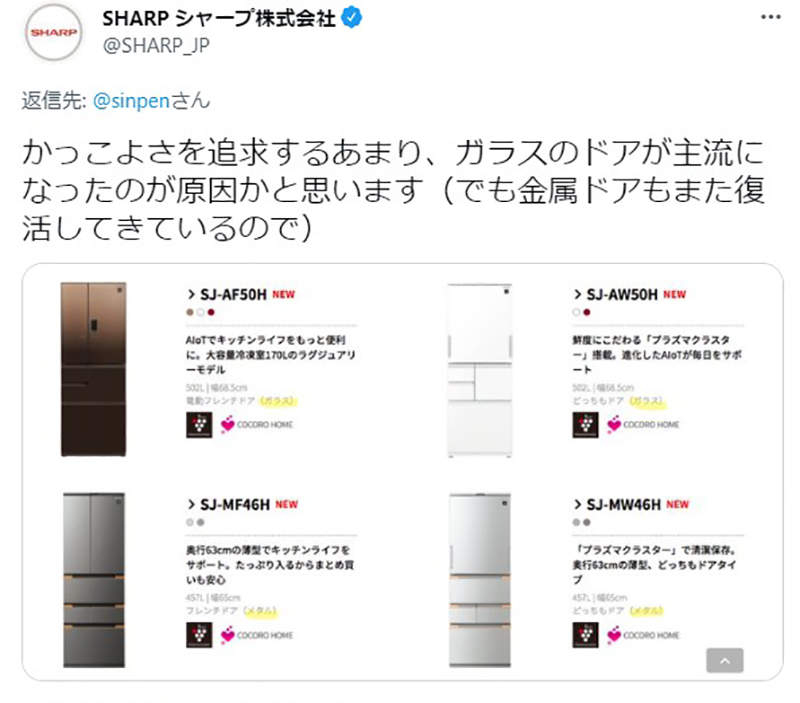Screen dimensions: 800x703
Task: Click the silver SJ-MW46H refrigerator image
Action: click(480, 580)
